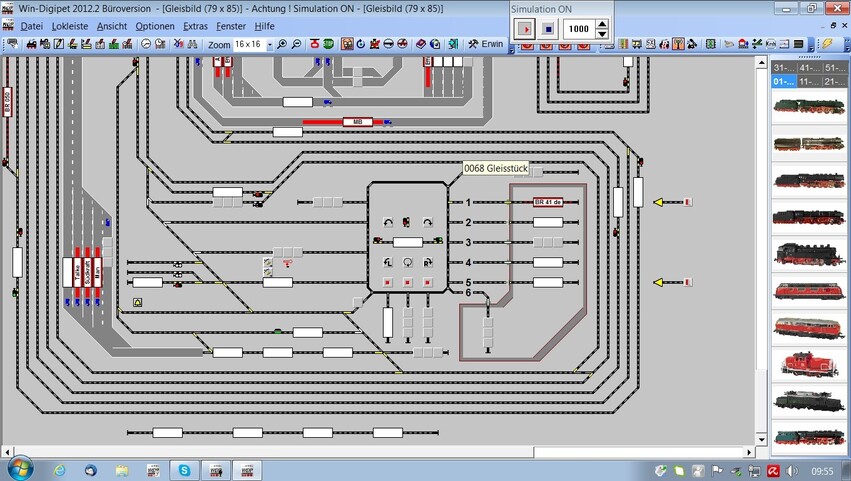Click turntable rotate clockwise arrow button
This screenshot has height=481, width=851.
click(x=427, y=222)
